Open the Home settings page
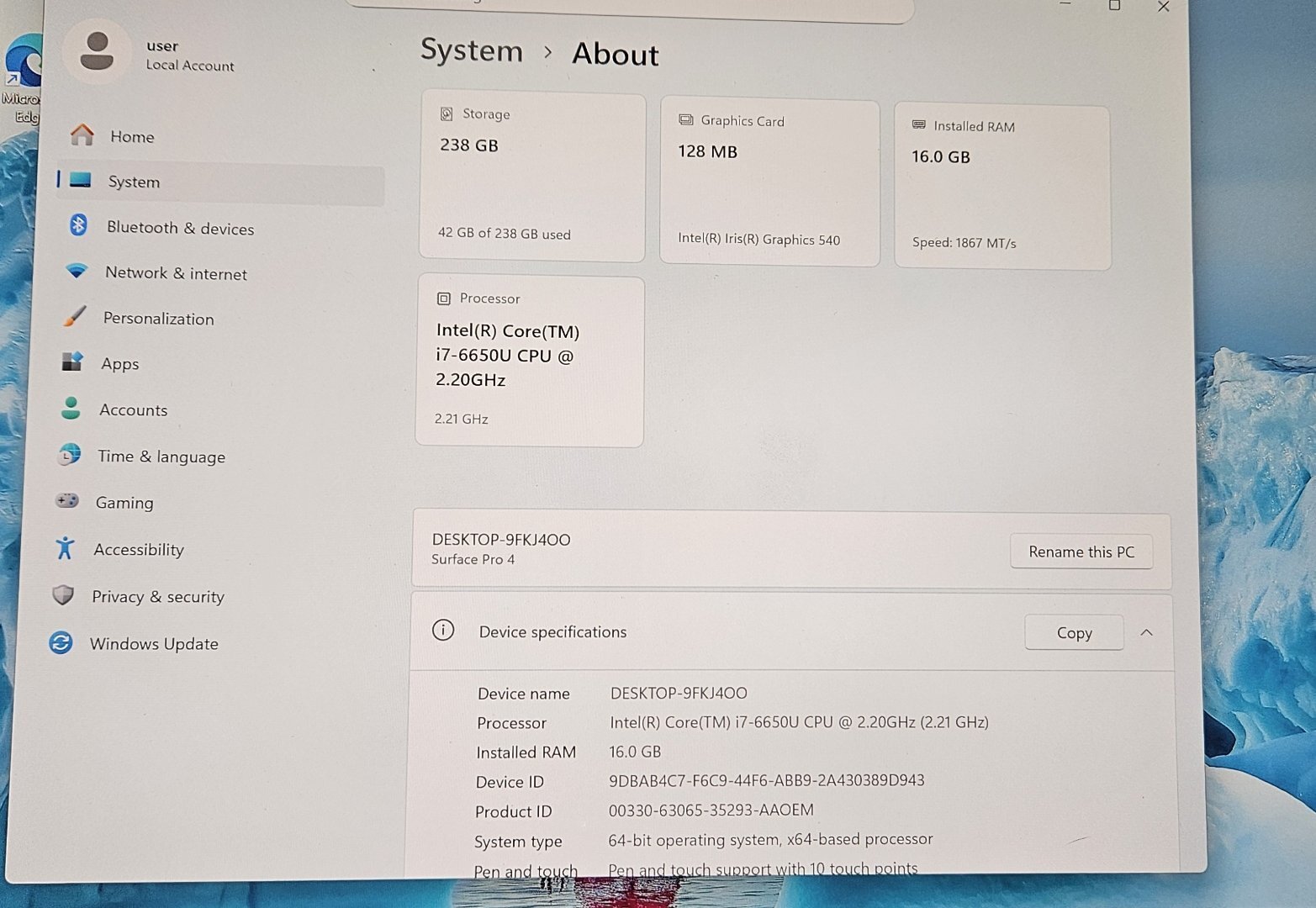Image resolution: width=1316 pixels, height=908 pixels. 220,136
